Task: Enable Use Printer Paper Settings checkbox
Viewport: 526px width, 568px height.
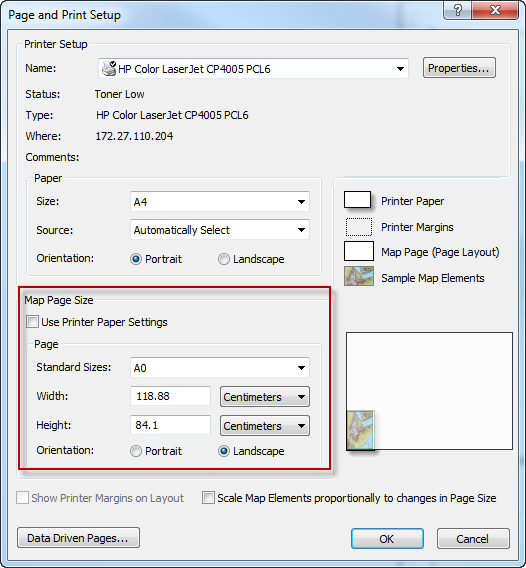Action: point(32,322)
